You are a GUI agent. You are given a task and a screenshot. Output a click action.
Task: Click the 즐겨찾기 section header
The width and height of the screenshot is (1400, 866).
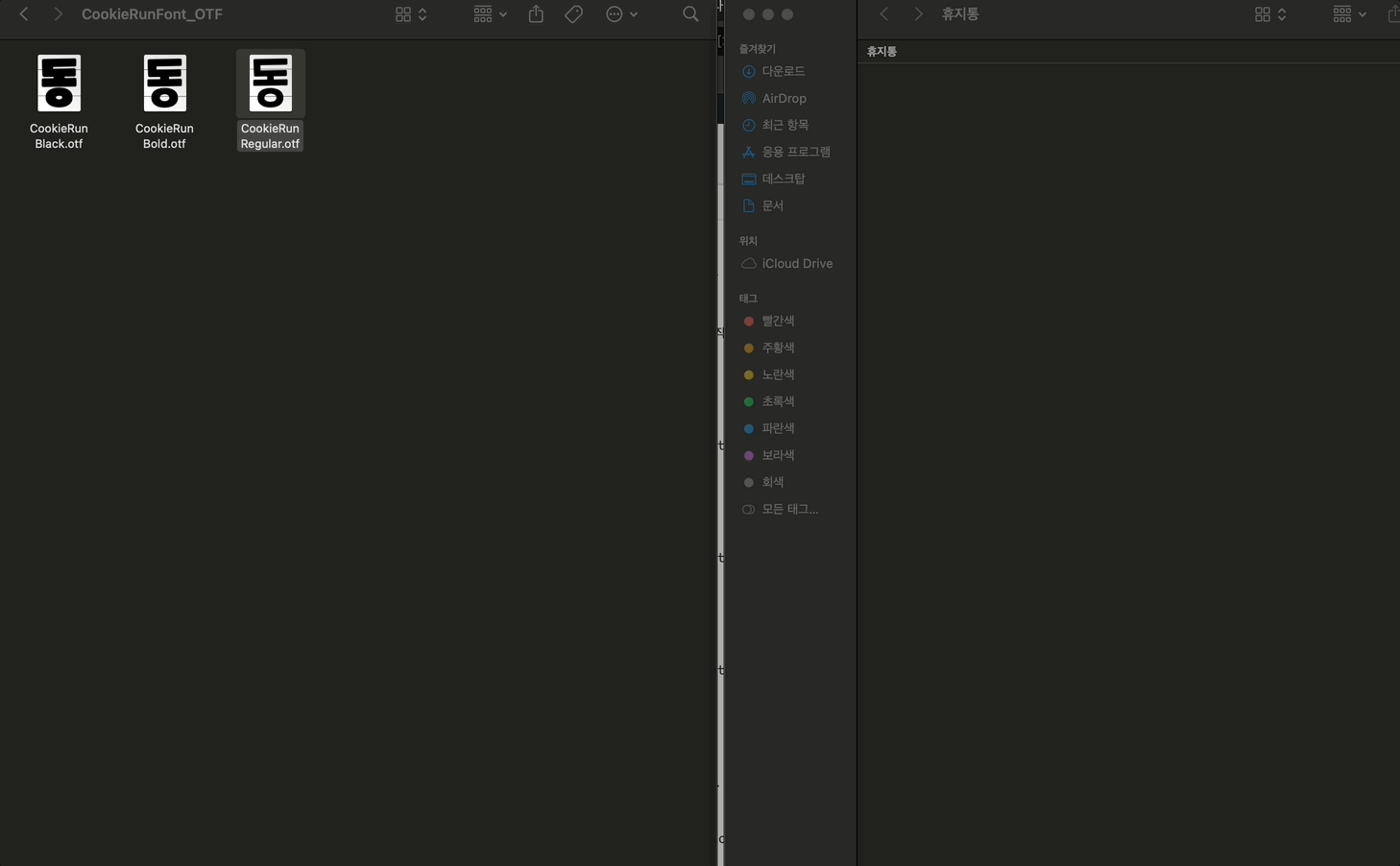point(757,49)
